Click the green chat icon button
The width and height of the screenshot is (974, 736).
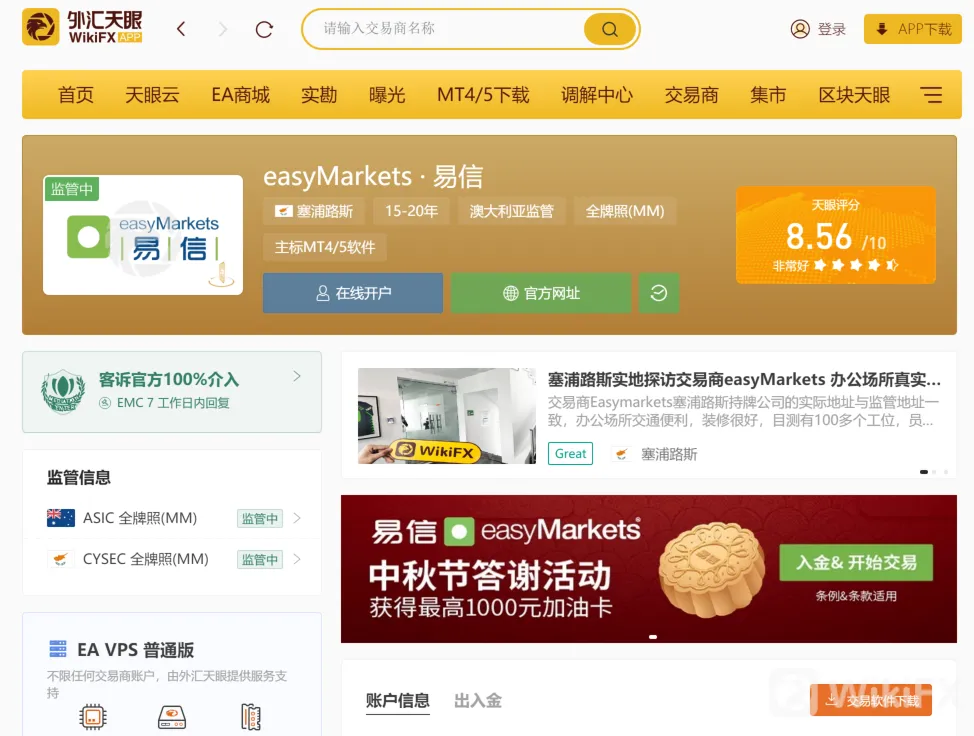[658, 293]
